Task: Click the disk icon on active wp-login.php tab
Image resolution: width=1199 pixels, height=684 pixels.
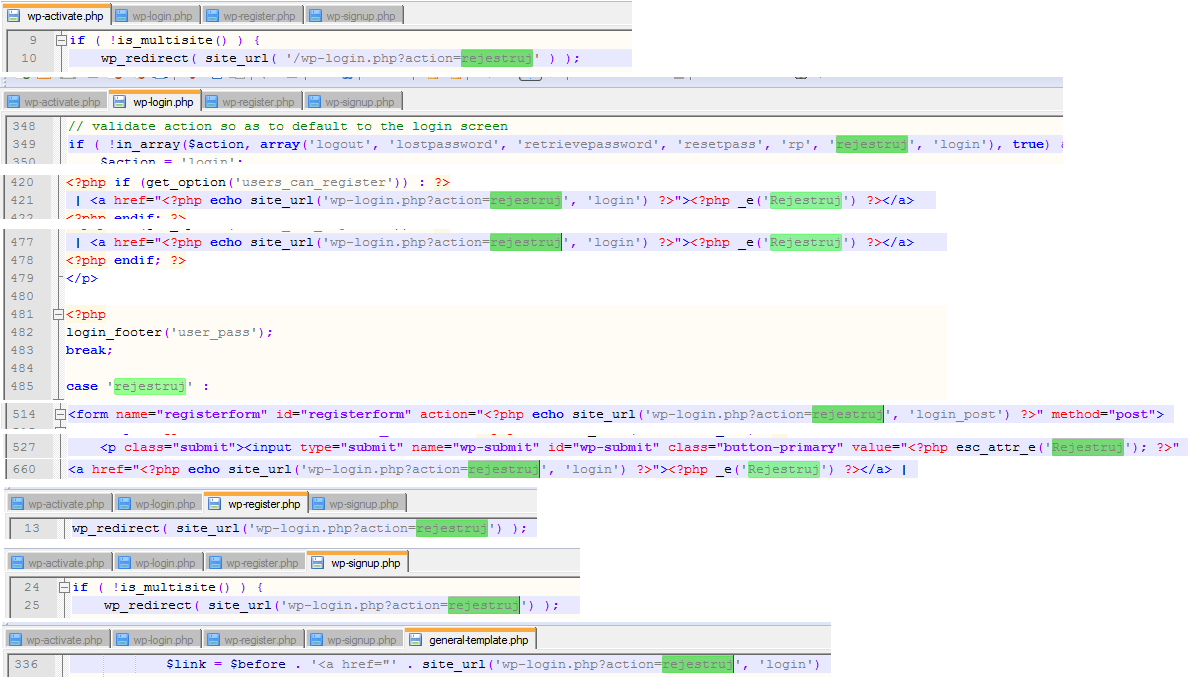Action: [x=120, y=102]
